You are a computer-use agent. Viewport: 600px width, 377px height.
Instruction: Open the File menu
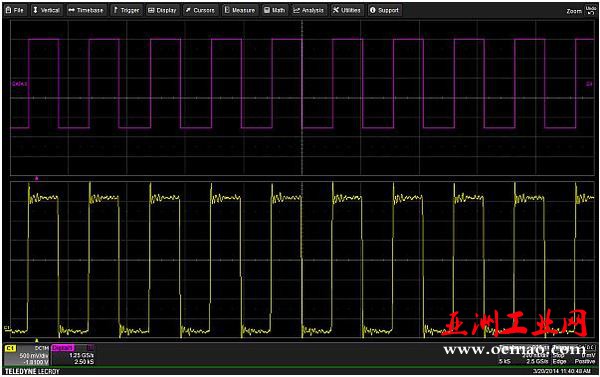tap(15, 10)
